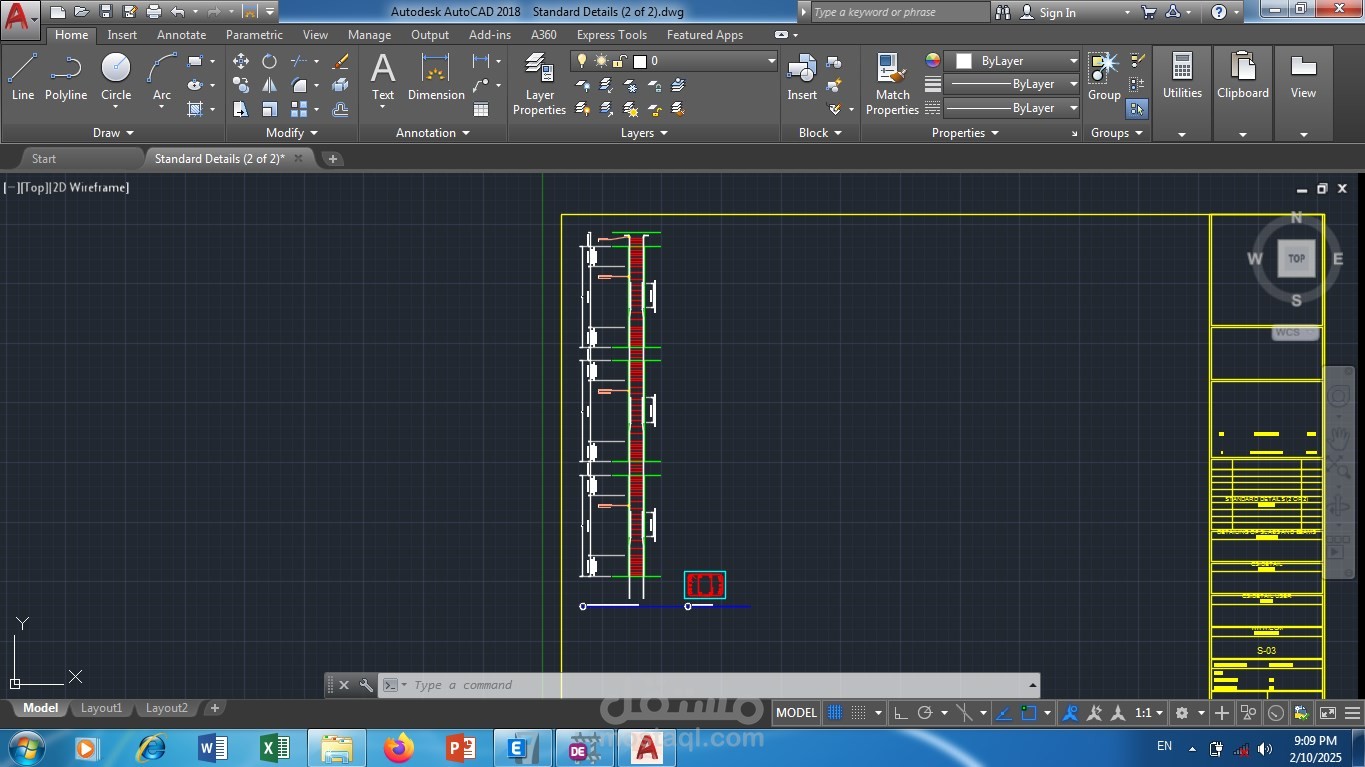Click the WCS label under ViewCube

(1295, 333)
